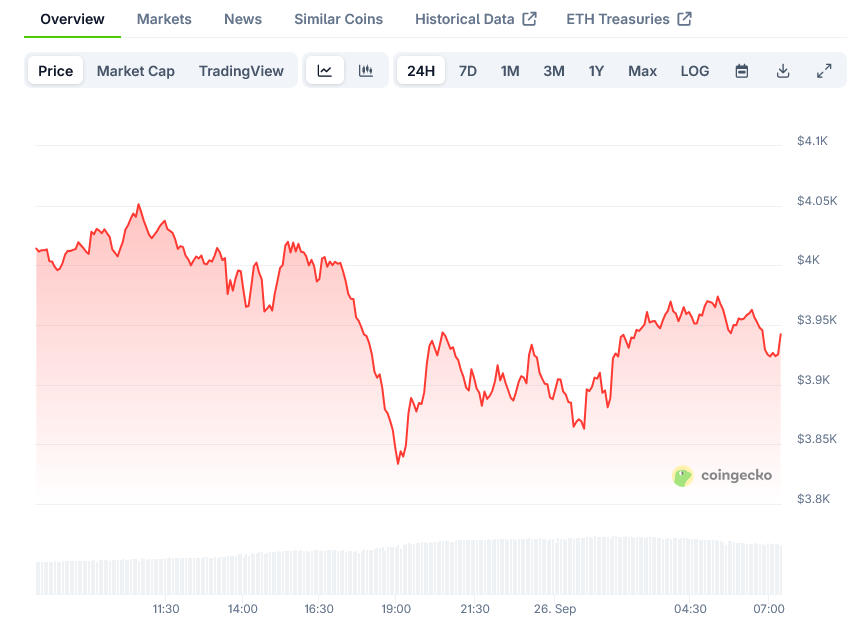847x636 pixels.
Task: Select the 7D time range
Action: (467, 71)
